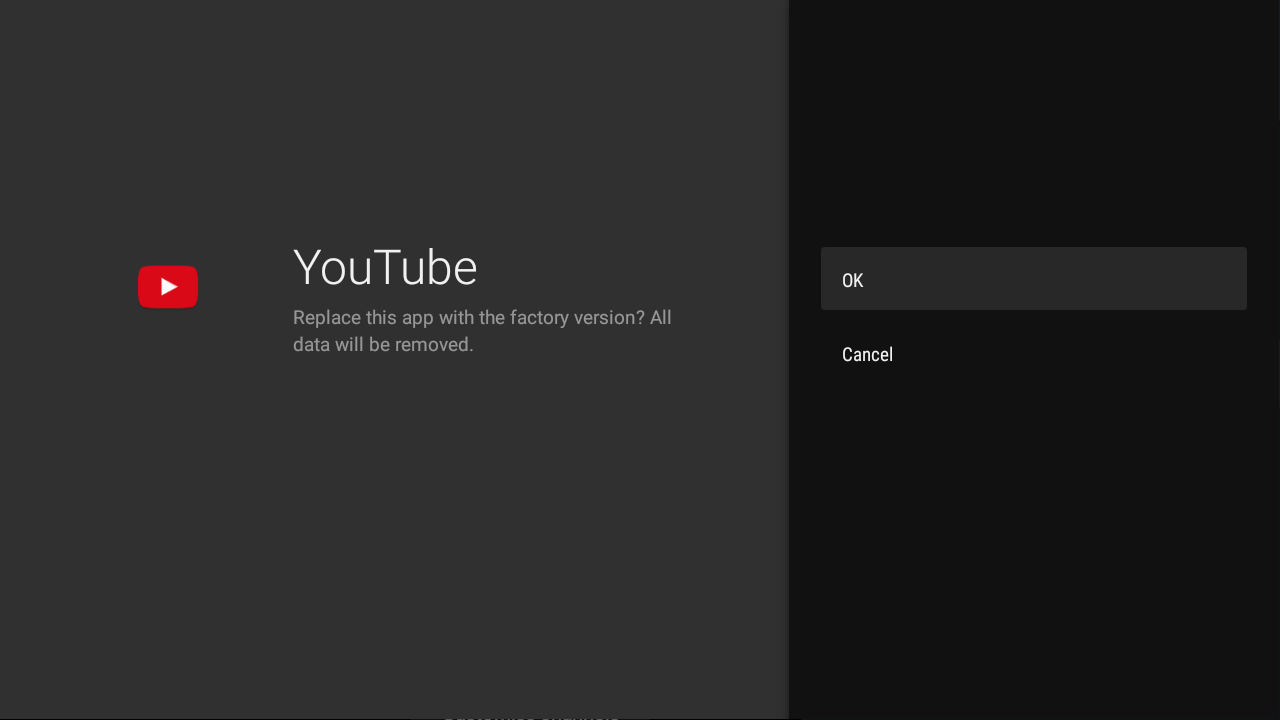This screenshot has height=720, width=1280.
Task: Confirm with the OK button
Action: click(x=1033, y=279)
